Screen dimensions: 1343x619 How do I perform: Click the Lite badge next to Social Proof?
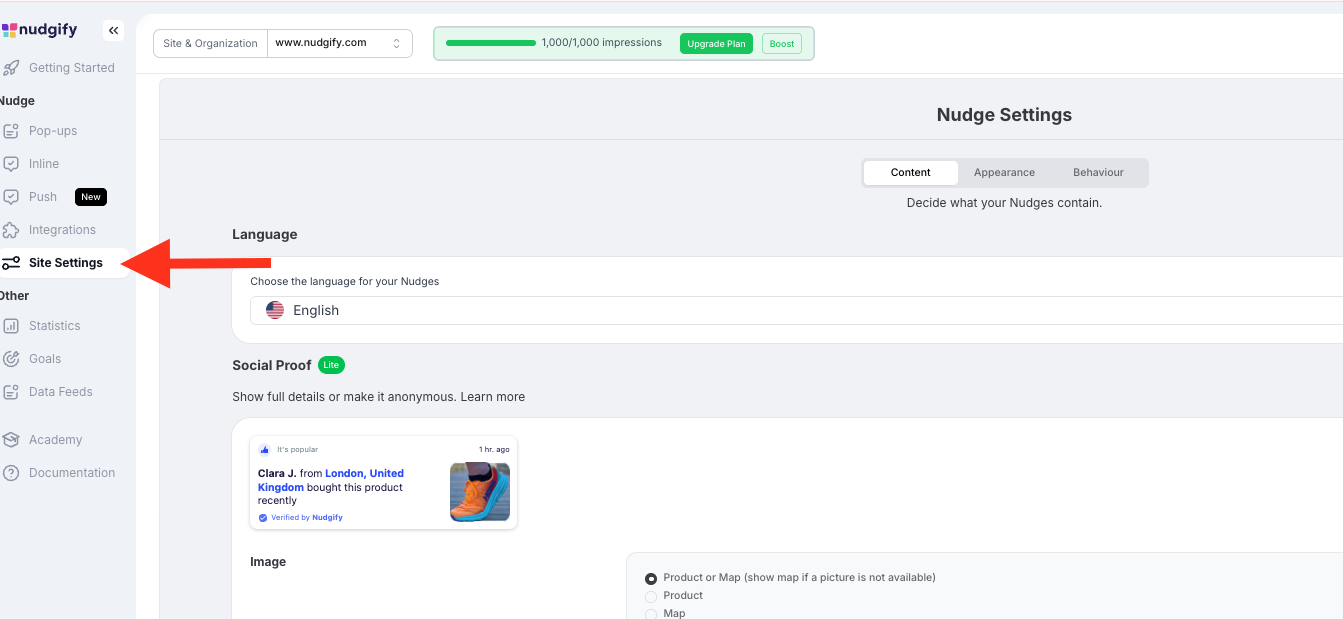pos(331,365)
